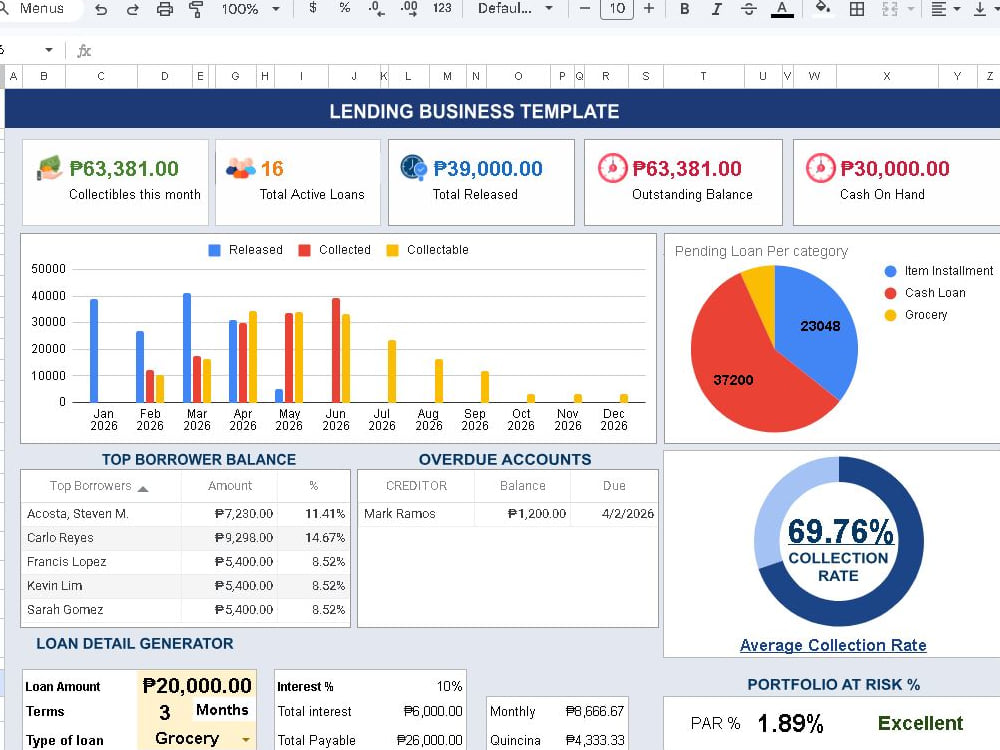Image resolution: width=1000 pixels, height=750 pixels.
Task: Click the Loan Amount ₱20,000.00 cell
Action: [x=196, y=686]
